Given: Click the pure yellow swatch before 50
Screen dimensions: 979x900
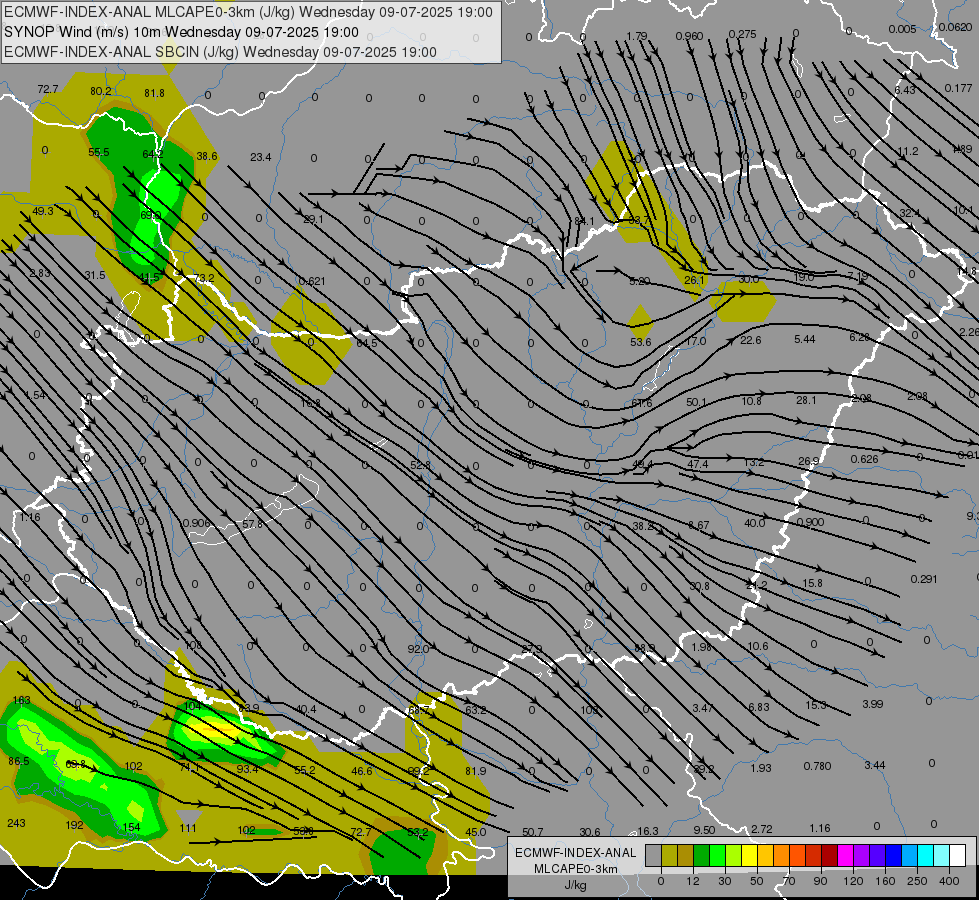Looking at the screenshot, I should point(749,856).
